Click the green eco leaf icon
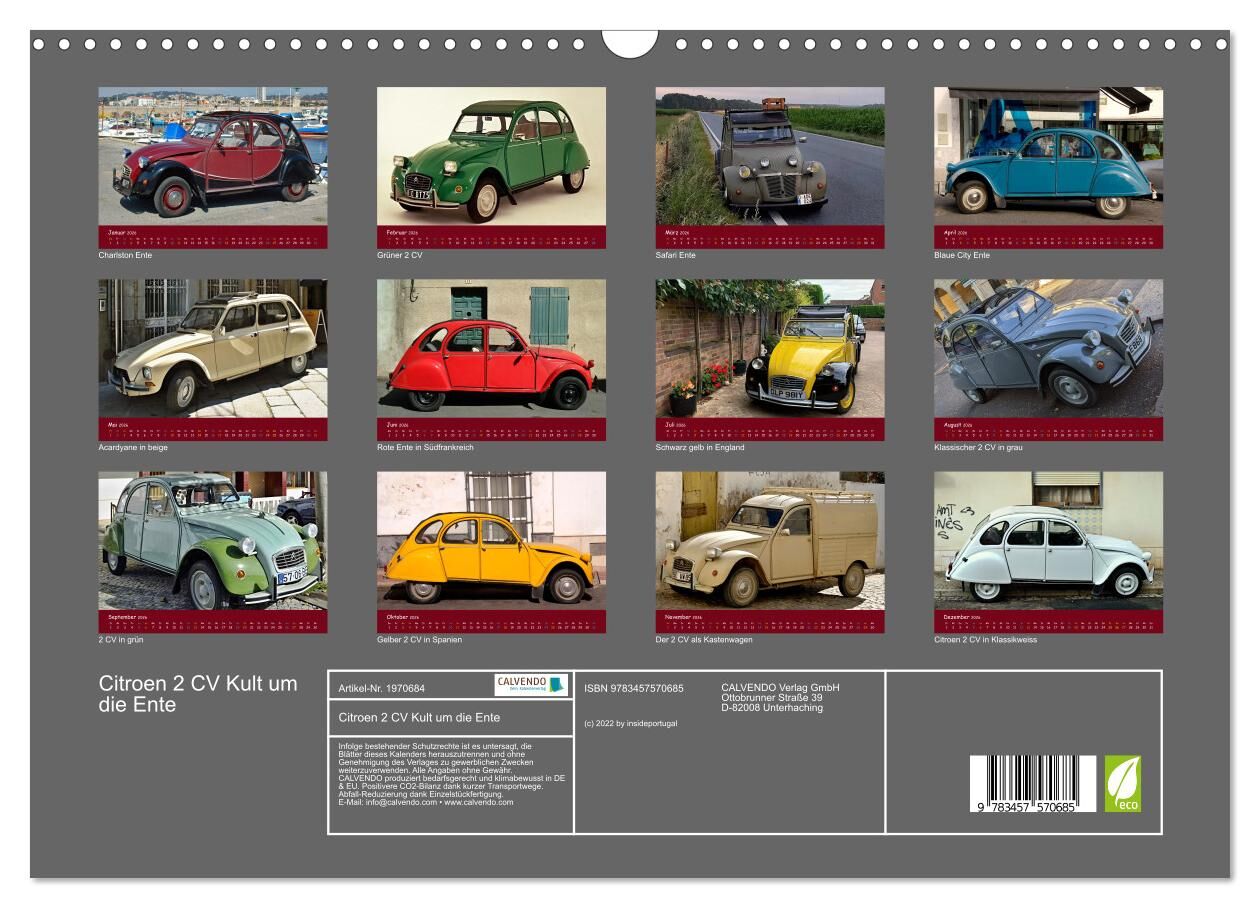1260x908 pixels. (x=1122, y=783)
